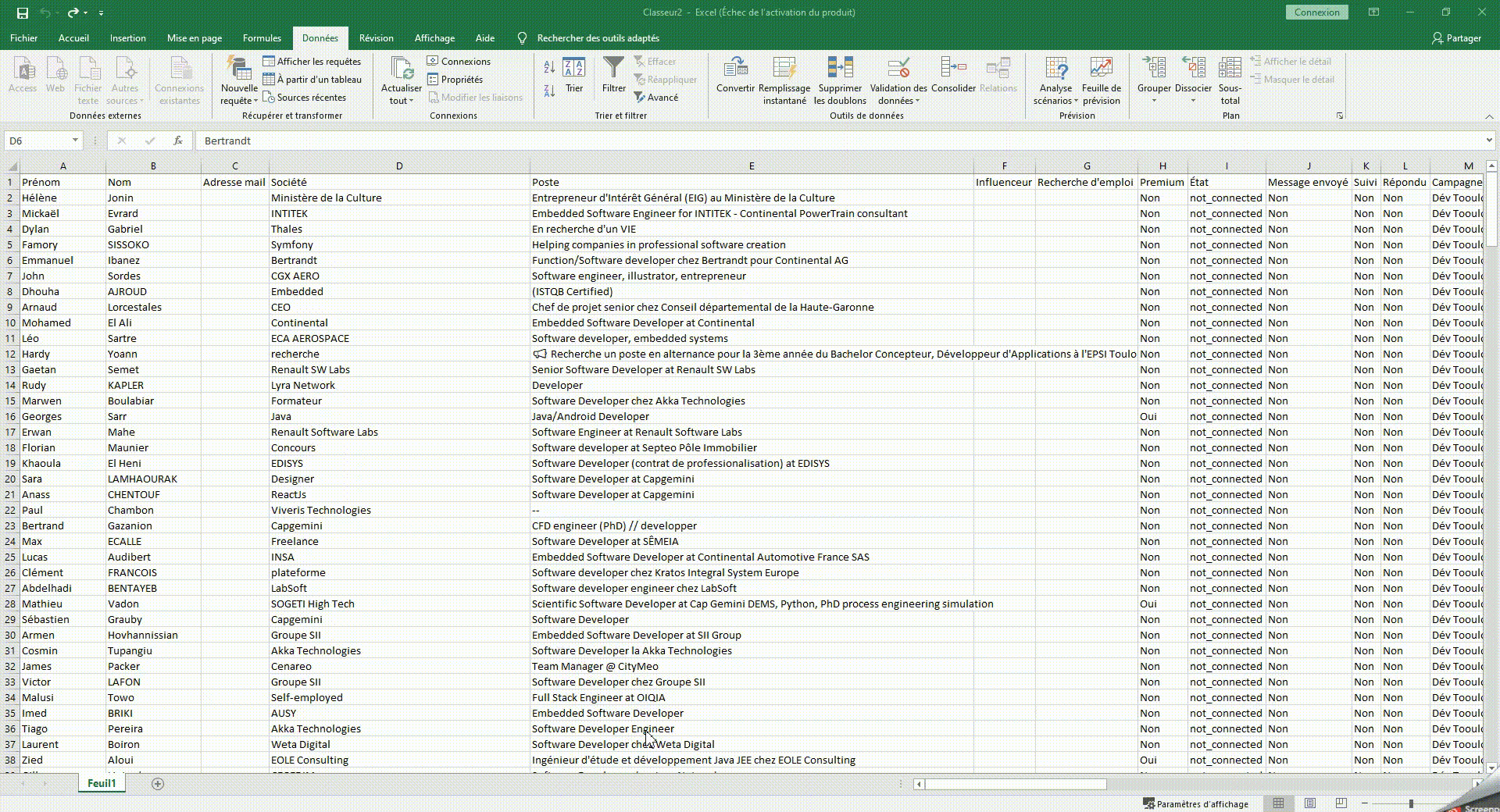Image resolution: width=1500 pixels, height=812 pixels.
Task: Sort ascending A to Z
Action: (549, 68)
